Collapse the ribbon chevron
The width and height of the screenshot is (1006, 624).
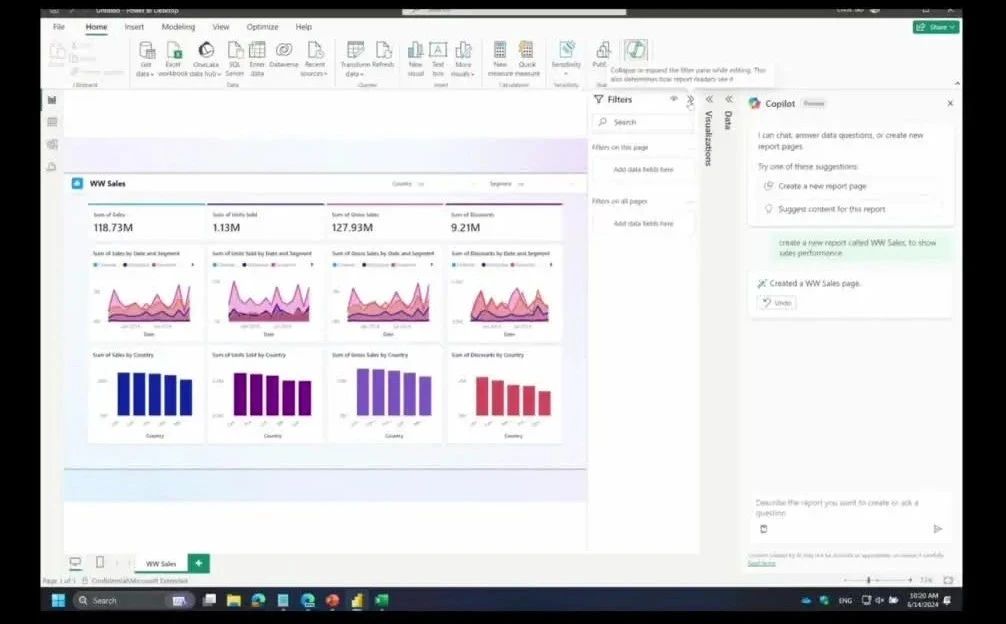[957, 83]
